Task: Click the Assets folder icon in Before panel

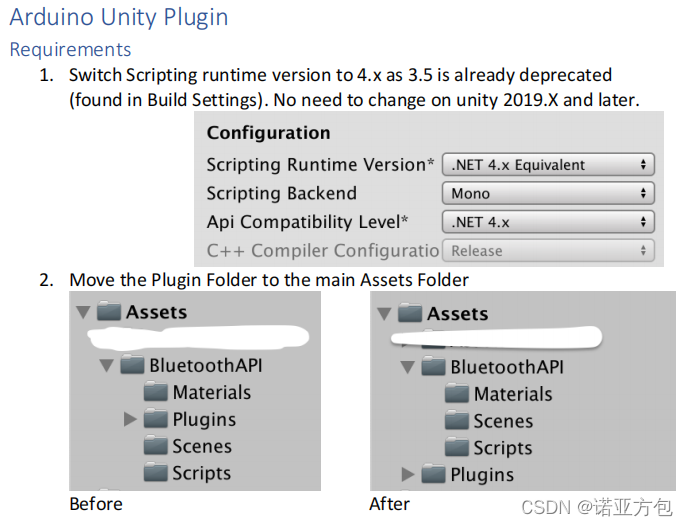Action: (x=109, y=311)
